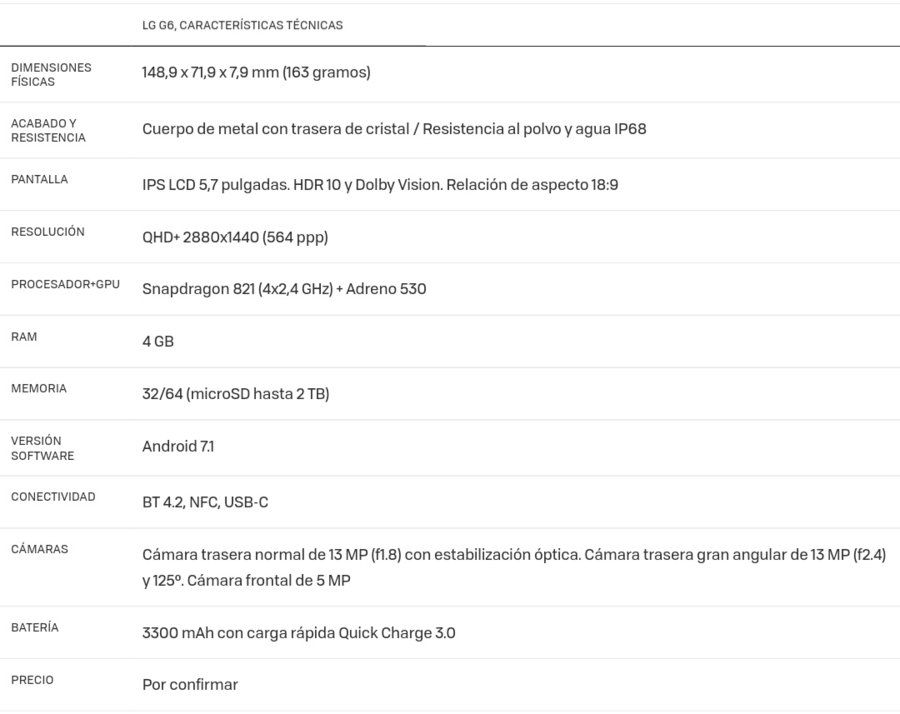Select the Pantalla row label
This screenshot has width=900, height=714.
(40, 179)
